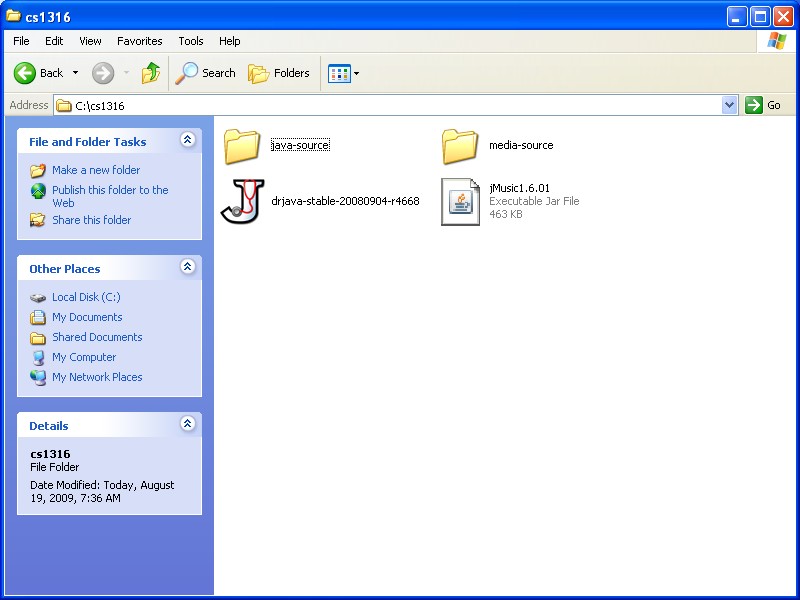The image size is (800, 600).
Task: Open the Favorites menu
Action: pos(139,41)
